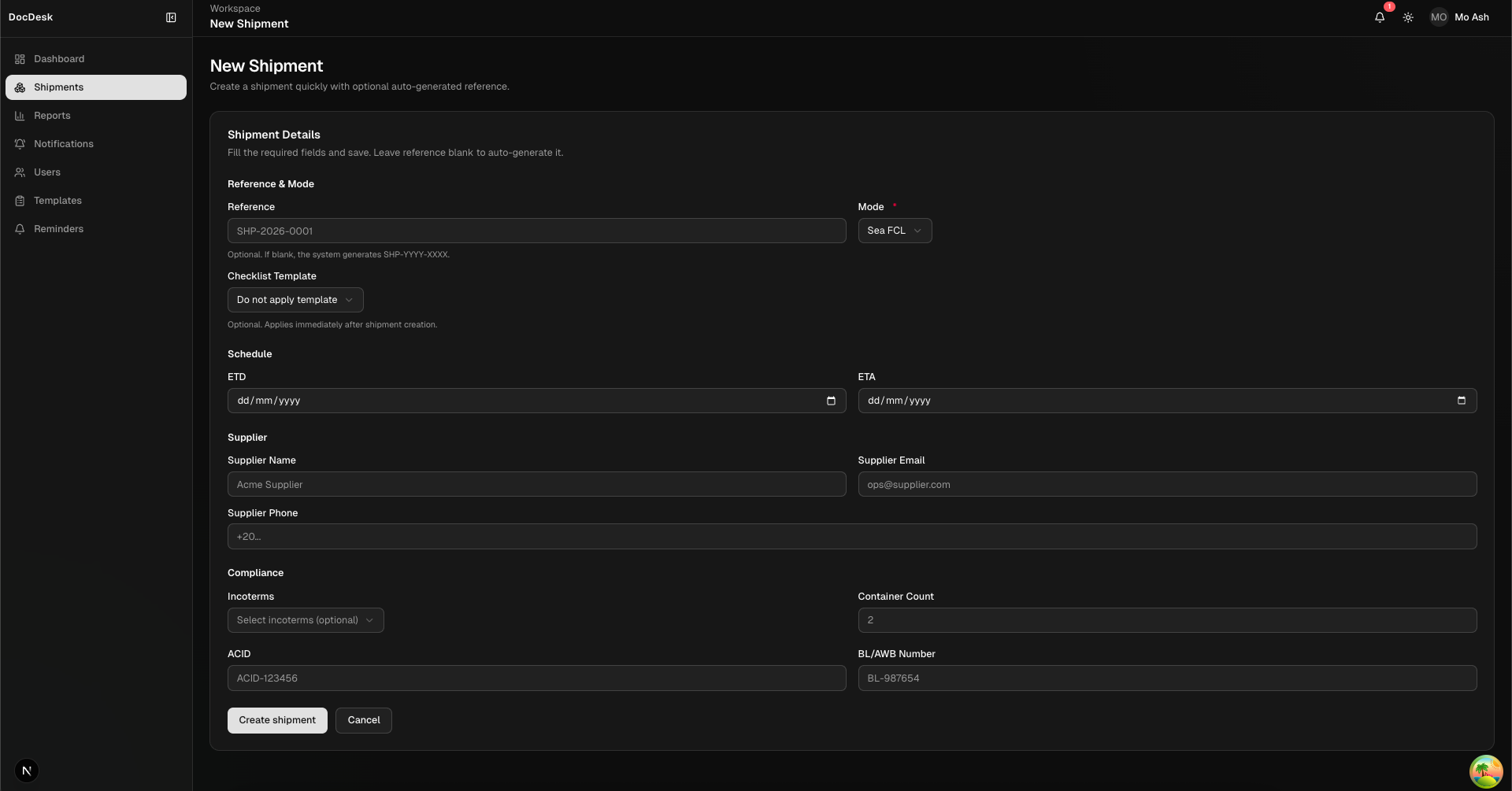The width and height of the screenshot is (1512, 791).
Task: Click Create shipment button
Action: (x=277, y=720)
